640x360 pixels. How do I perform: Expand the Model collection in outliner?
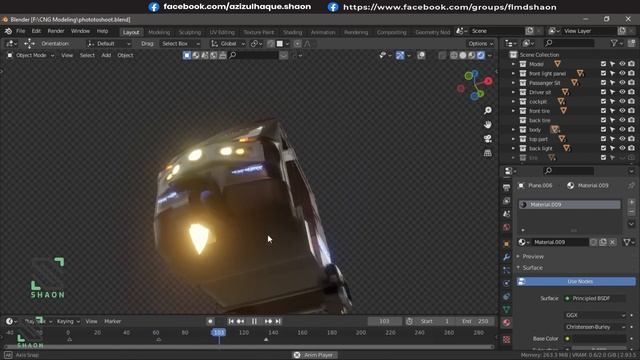(x=513, y=64)
